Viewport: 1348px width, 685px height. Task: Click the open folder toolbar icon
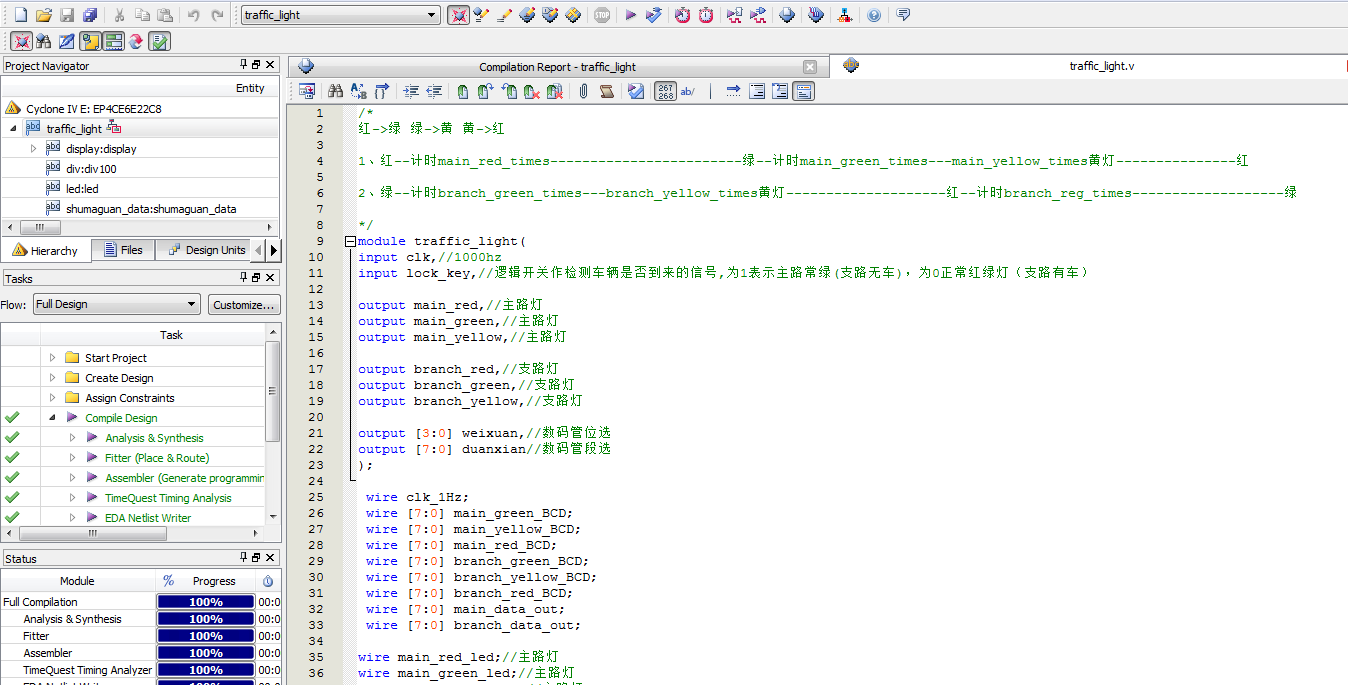tap(43, 15)
